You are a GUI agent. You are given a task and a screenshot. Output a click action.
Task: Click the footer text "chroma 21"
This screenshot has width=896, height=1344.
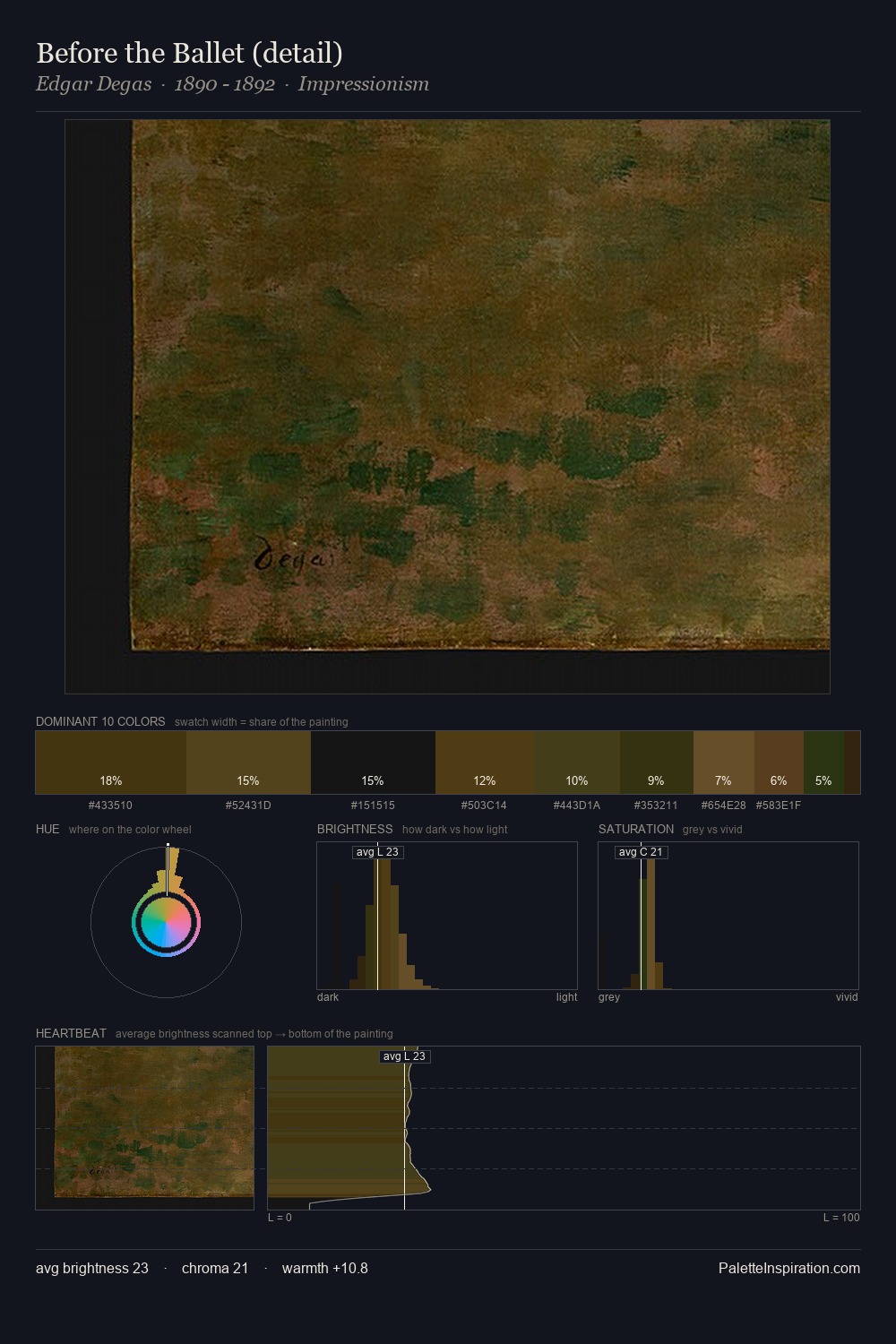pyautogui.click(x=215, y=1268)
